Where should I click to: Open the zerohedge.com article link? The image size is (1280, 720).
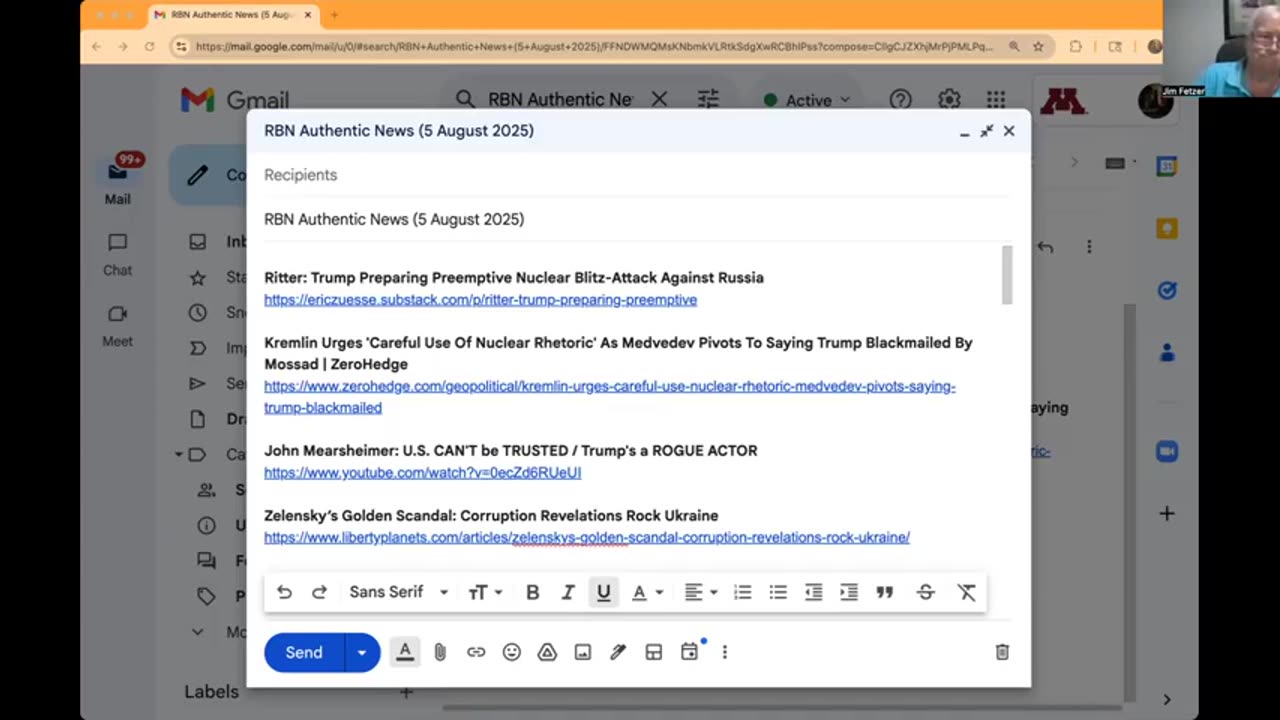click(x=610, y=397)
